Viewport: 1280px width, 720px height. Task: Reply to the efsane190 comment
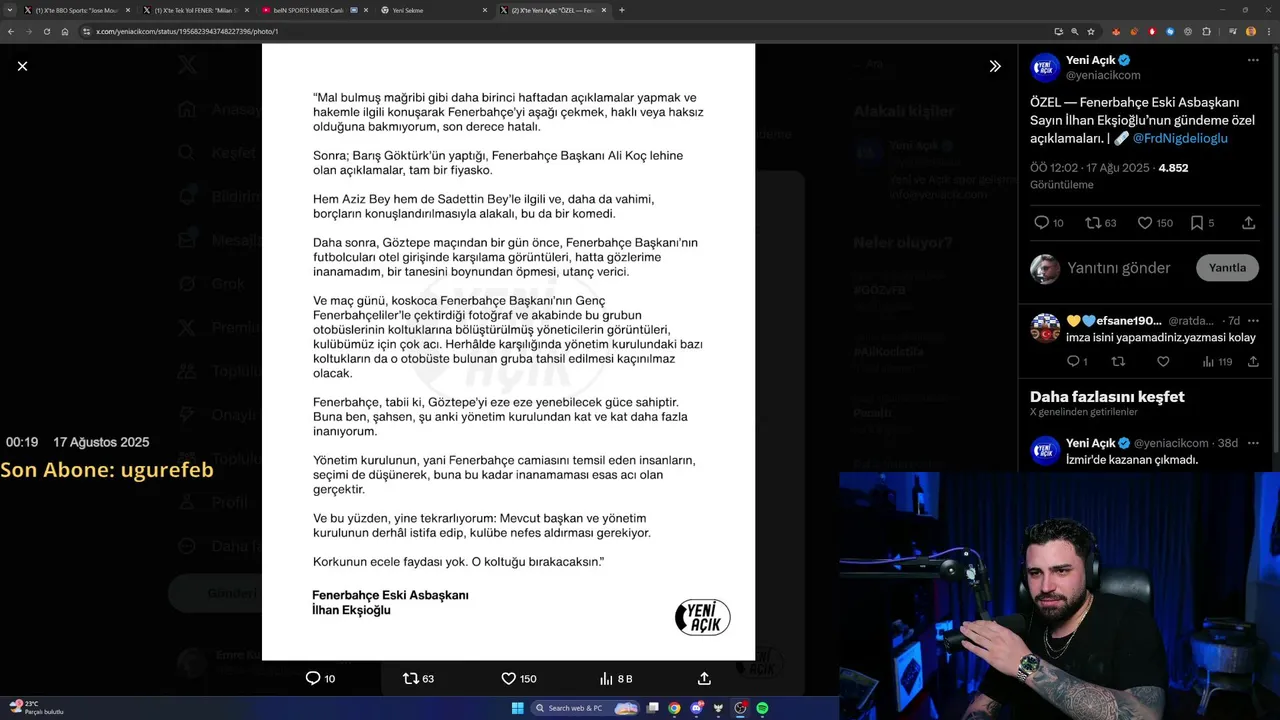(1075, 362)
